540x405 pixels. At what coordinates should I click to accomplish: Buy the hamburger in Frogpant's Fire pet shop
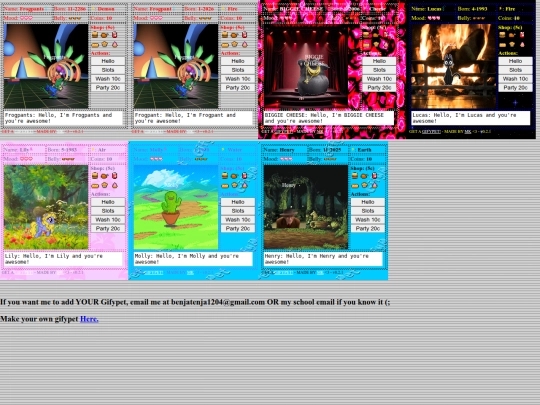225,35
